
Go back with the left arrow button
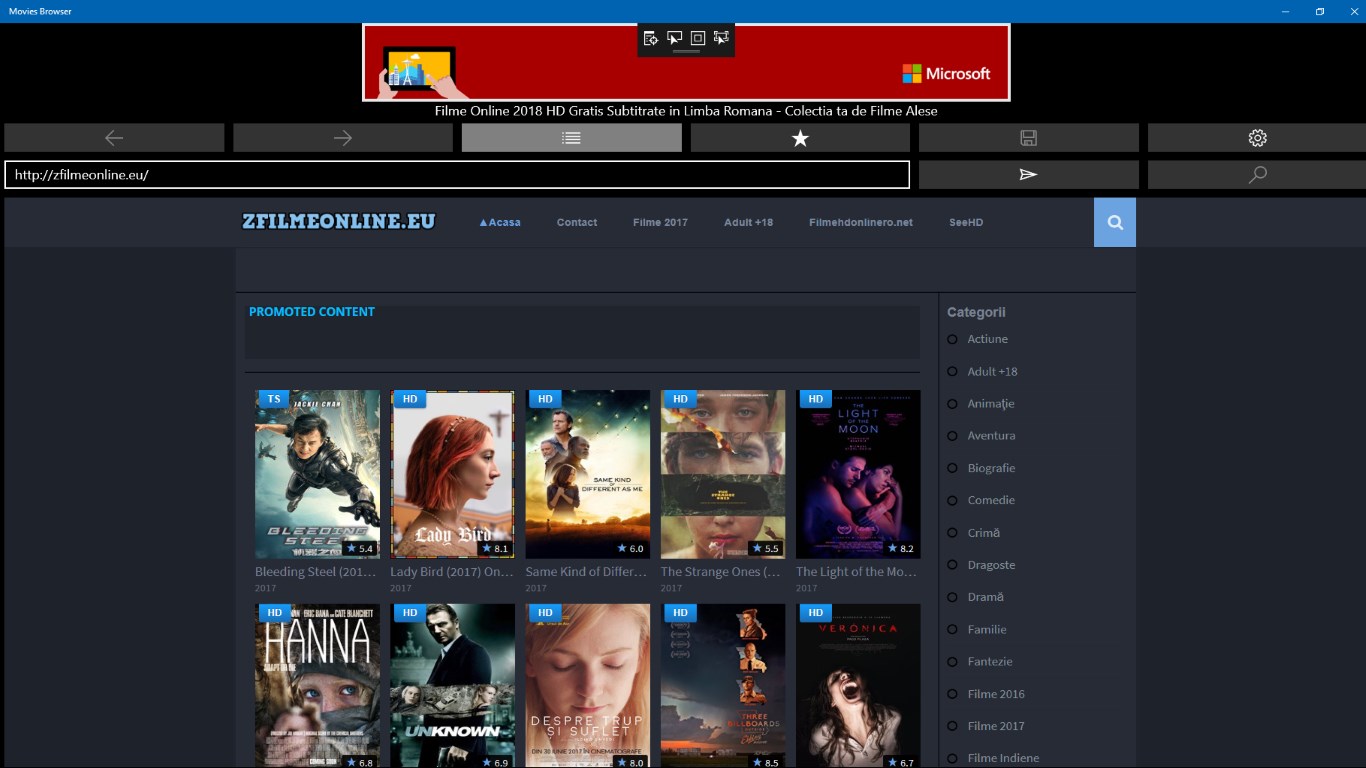coord(114,138)
